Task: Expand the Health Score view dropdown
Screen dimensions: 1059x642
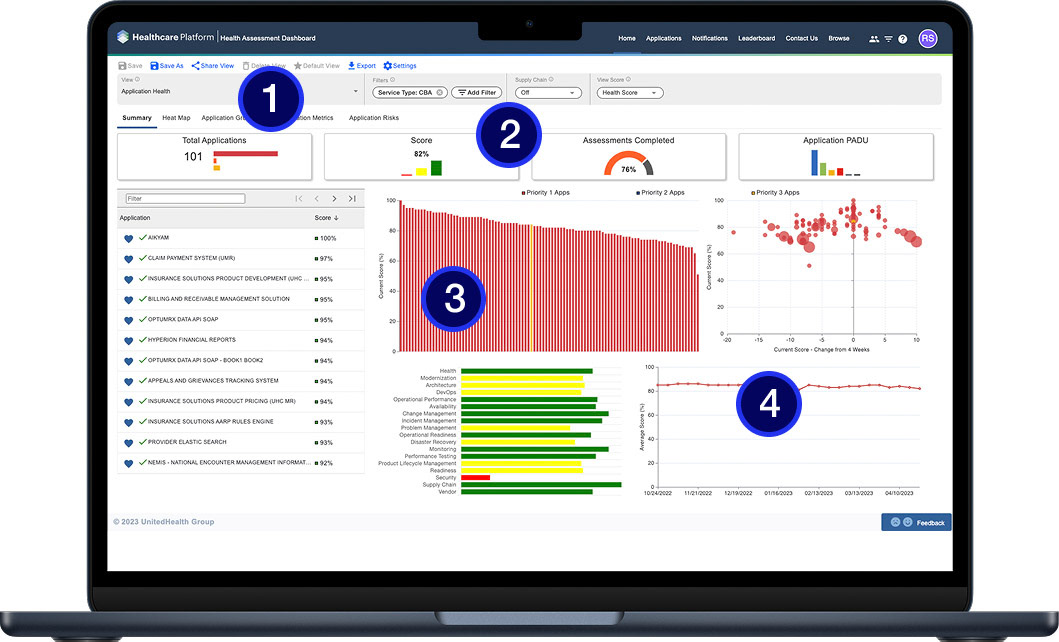Action: (x=629, y=92)
